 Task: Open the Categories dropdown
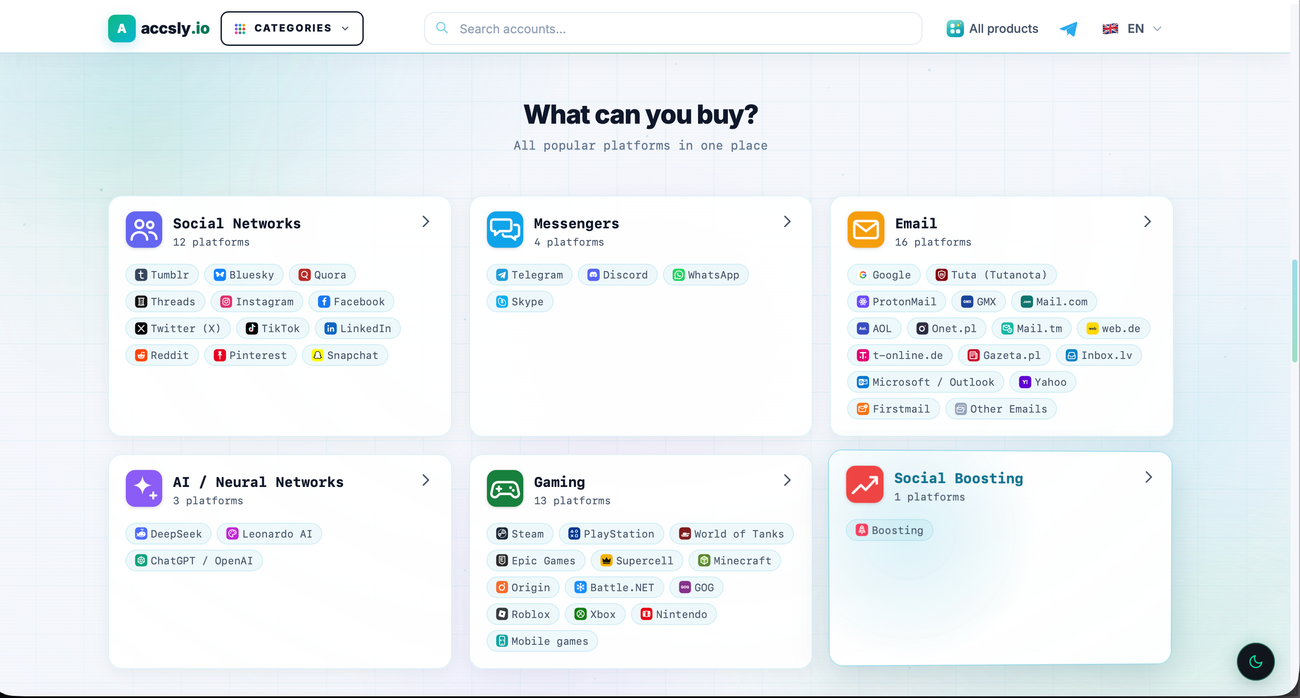(x=292, y=29)
